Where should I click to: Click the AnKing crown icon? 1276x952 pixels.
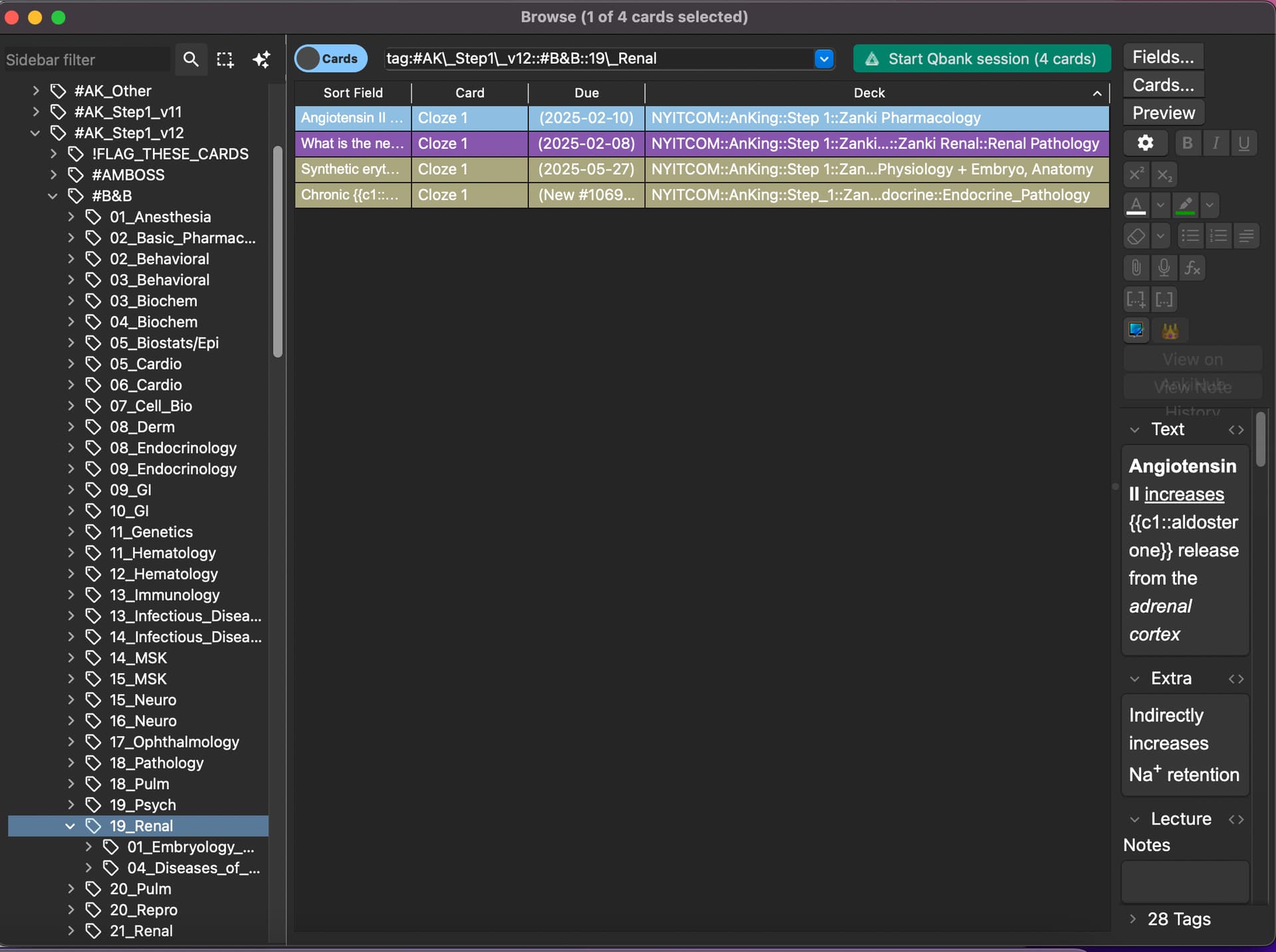click(1170, 330)
